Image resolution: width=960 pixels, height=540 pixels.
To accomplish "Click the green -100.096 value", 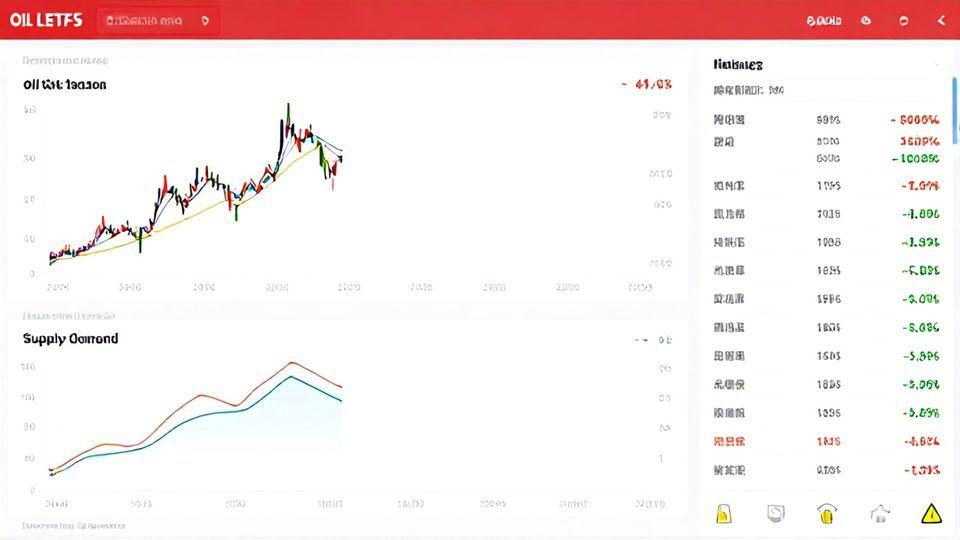I will coord(915,159).
